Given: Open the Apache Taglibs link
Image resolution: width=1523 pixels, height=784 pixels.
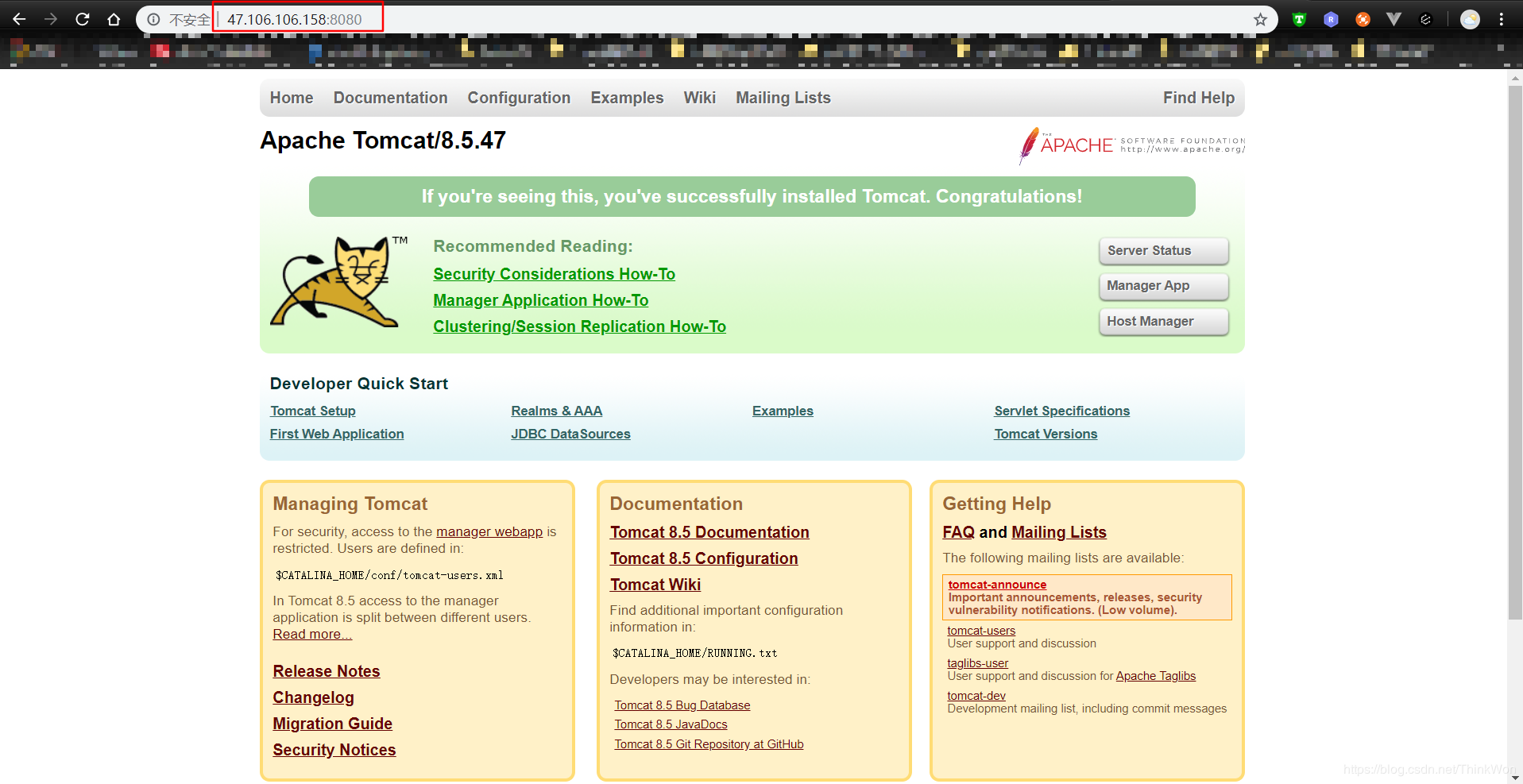Looking at the screenshot, I should [1155, 676].
